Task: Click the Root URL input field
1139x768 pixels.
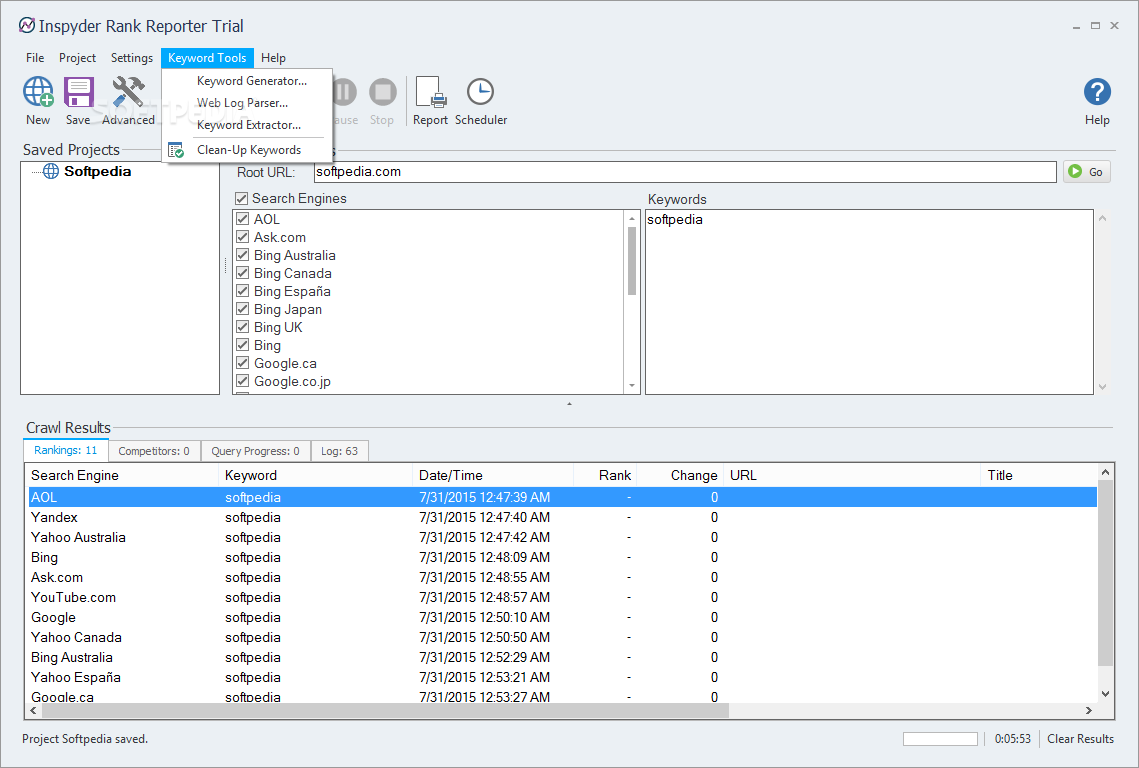Action: click(x=685, y=172)
